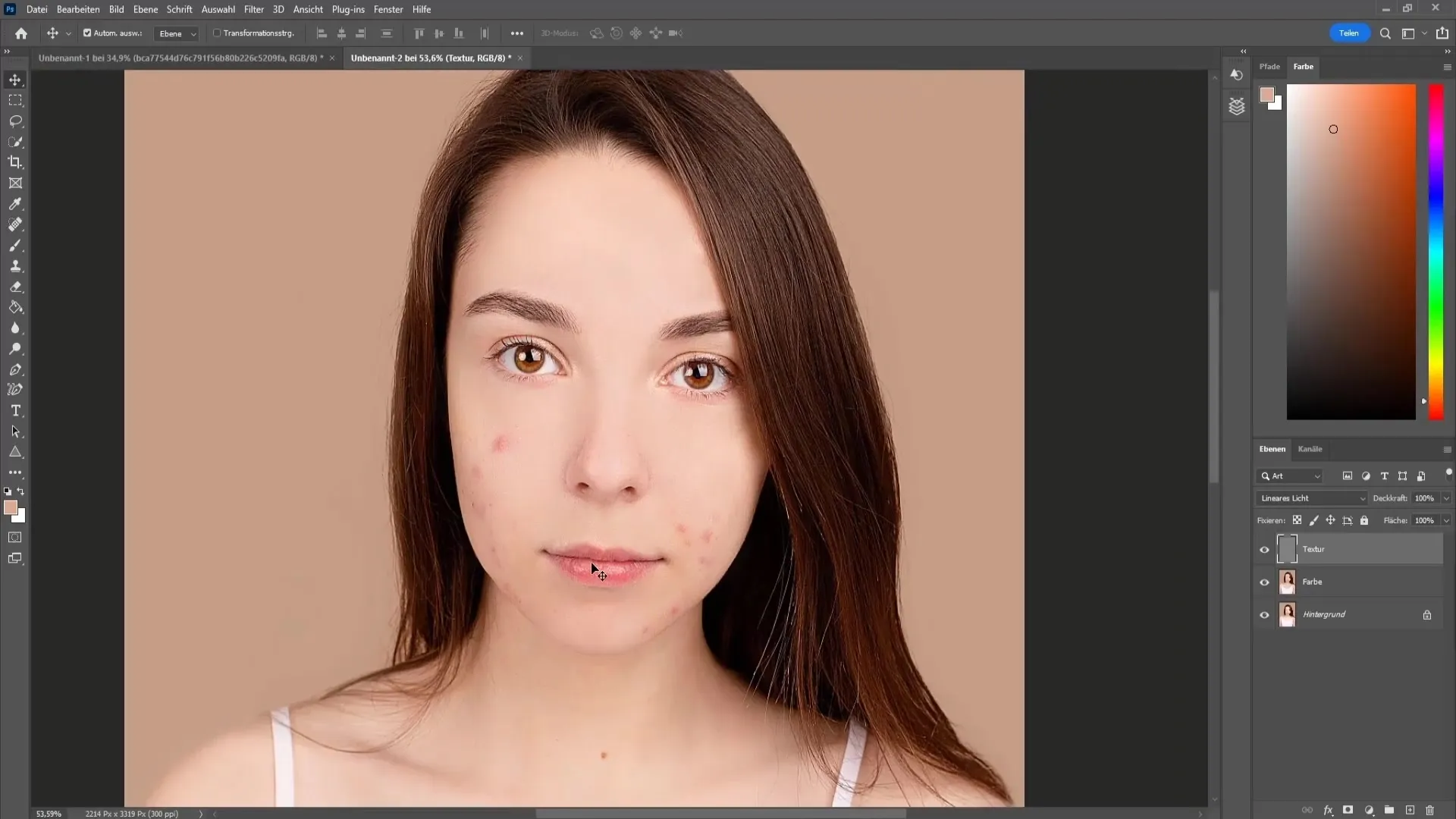This screenshot has height=819, width=1456.
Task: Lock all padlock icon in Fixieren row
Action: pyautogui.click(x=1364, y=520)
